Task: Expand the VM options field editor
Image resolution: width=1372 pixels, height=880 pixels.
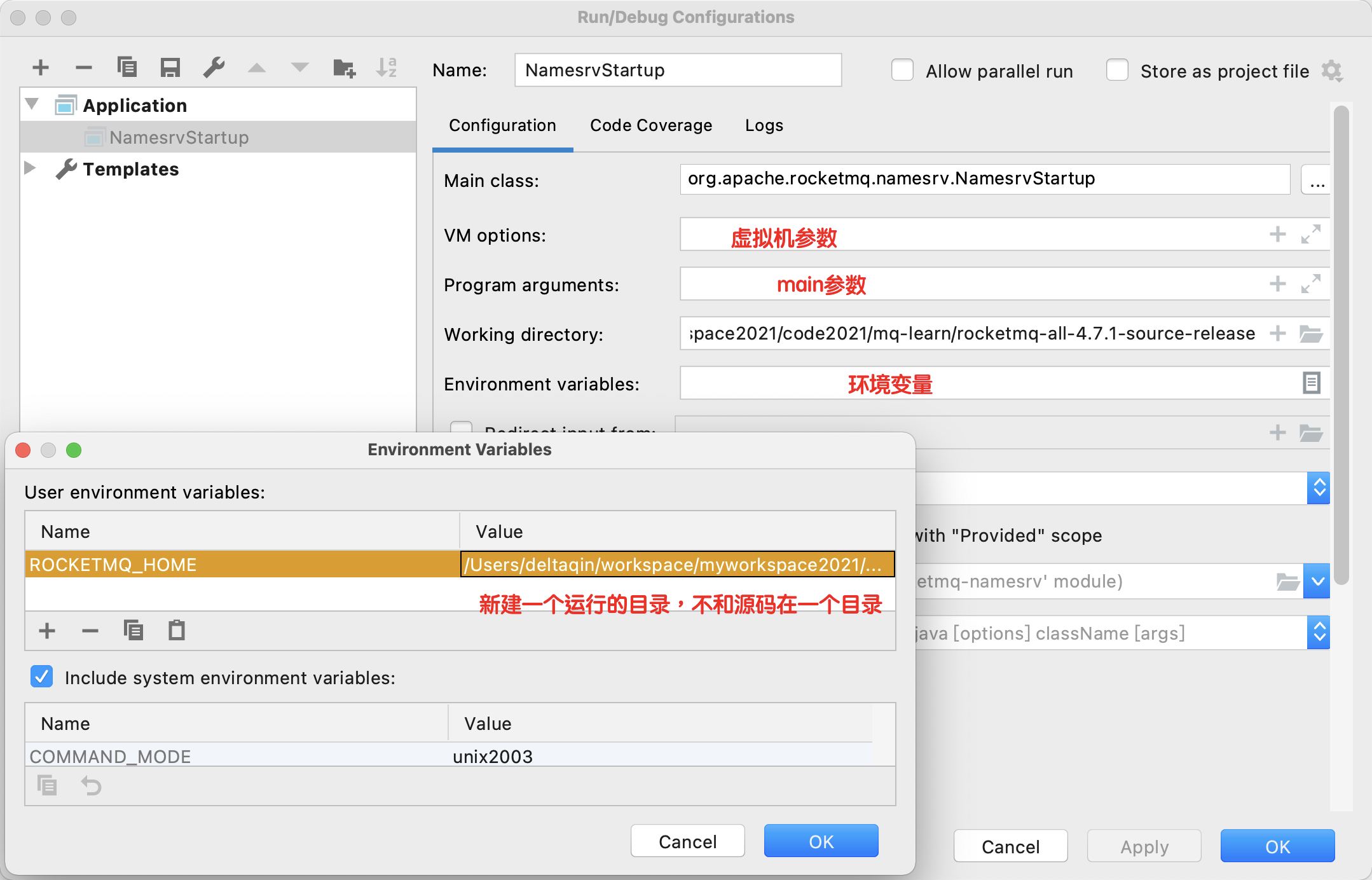Action: (1311, 235)
